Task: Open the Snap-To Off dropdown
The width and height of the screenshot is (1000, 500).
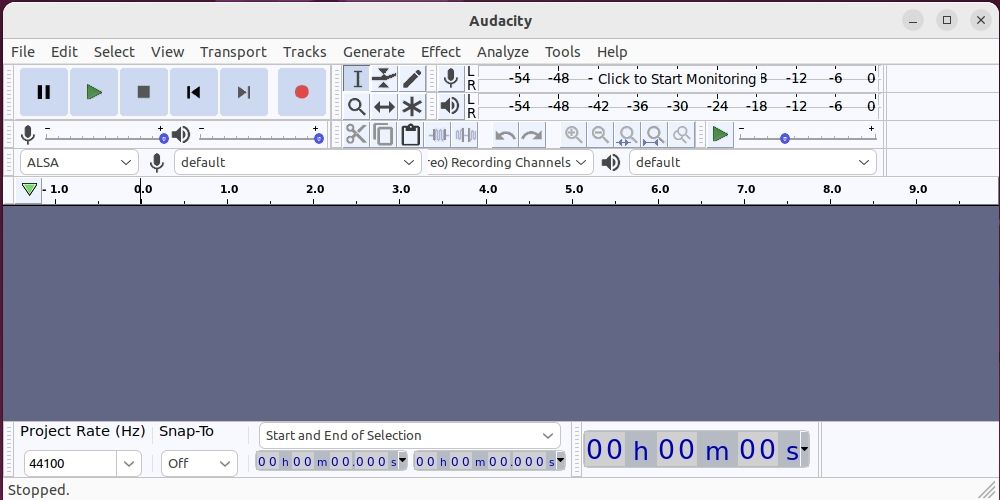Action: [x=198, y=463]
